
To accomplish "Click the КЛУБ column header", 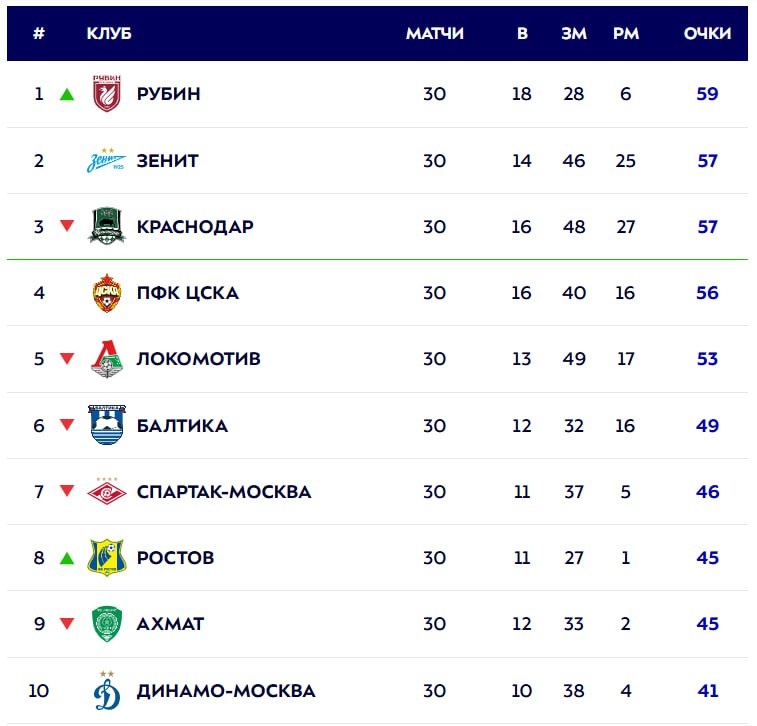I will pos(109,33).
